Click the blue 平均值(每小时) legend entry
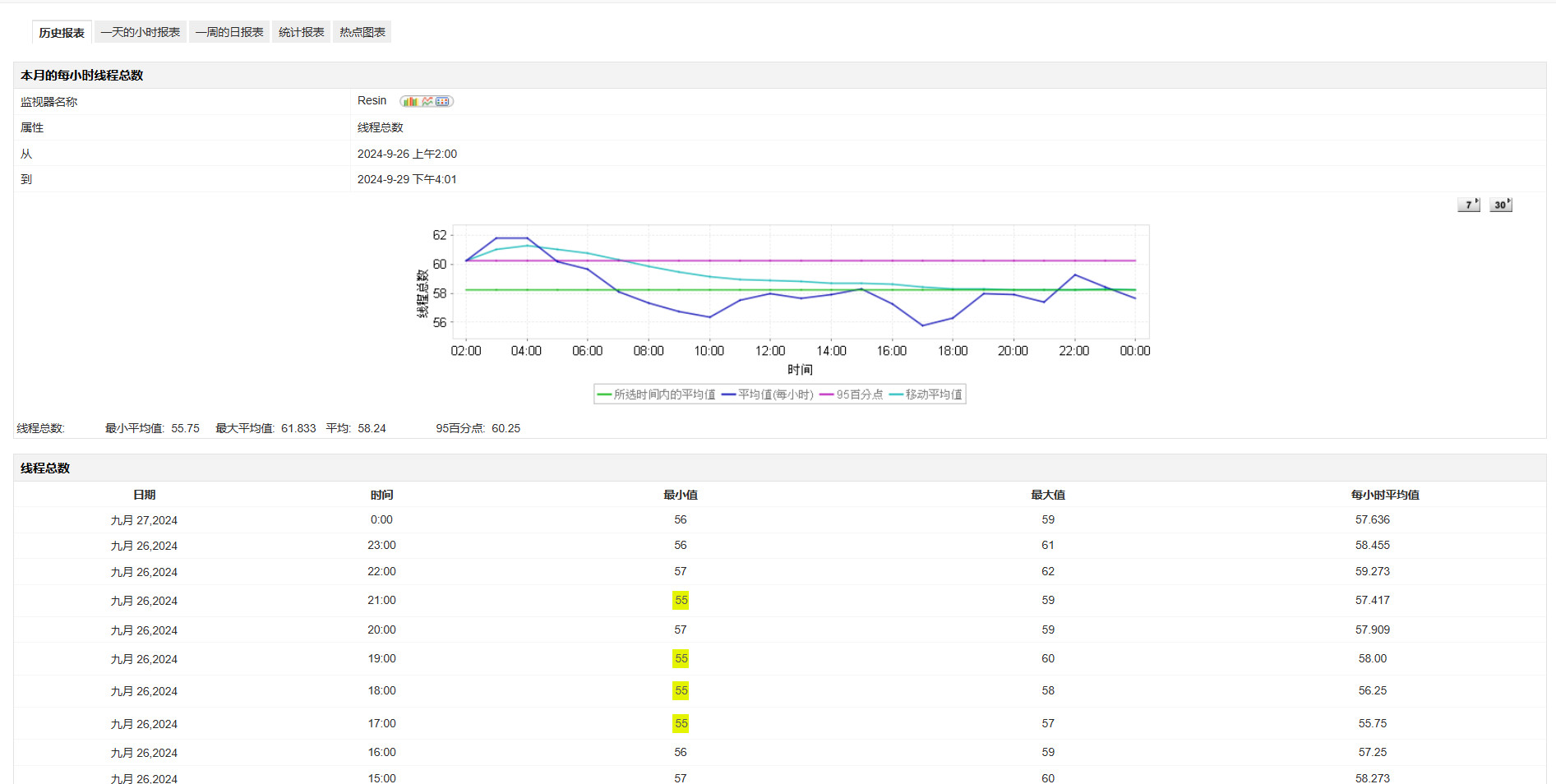 (x=768, y=395)
